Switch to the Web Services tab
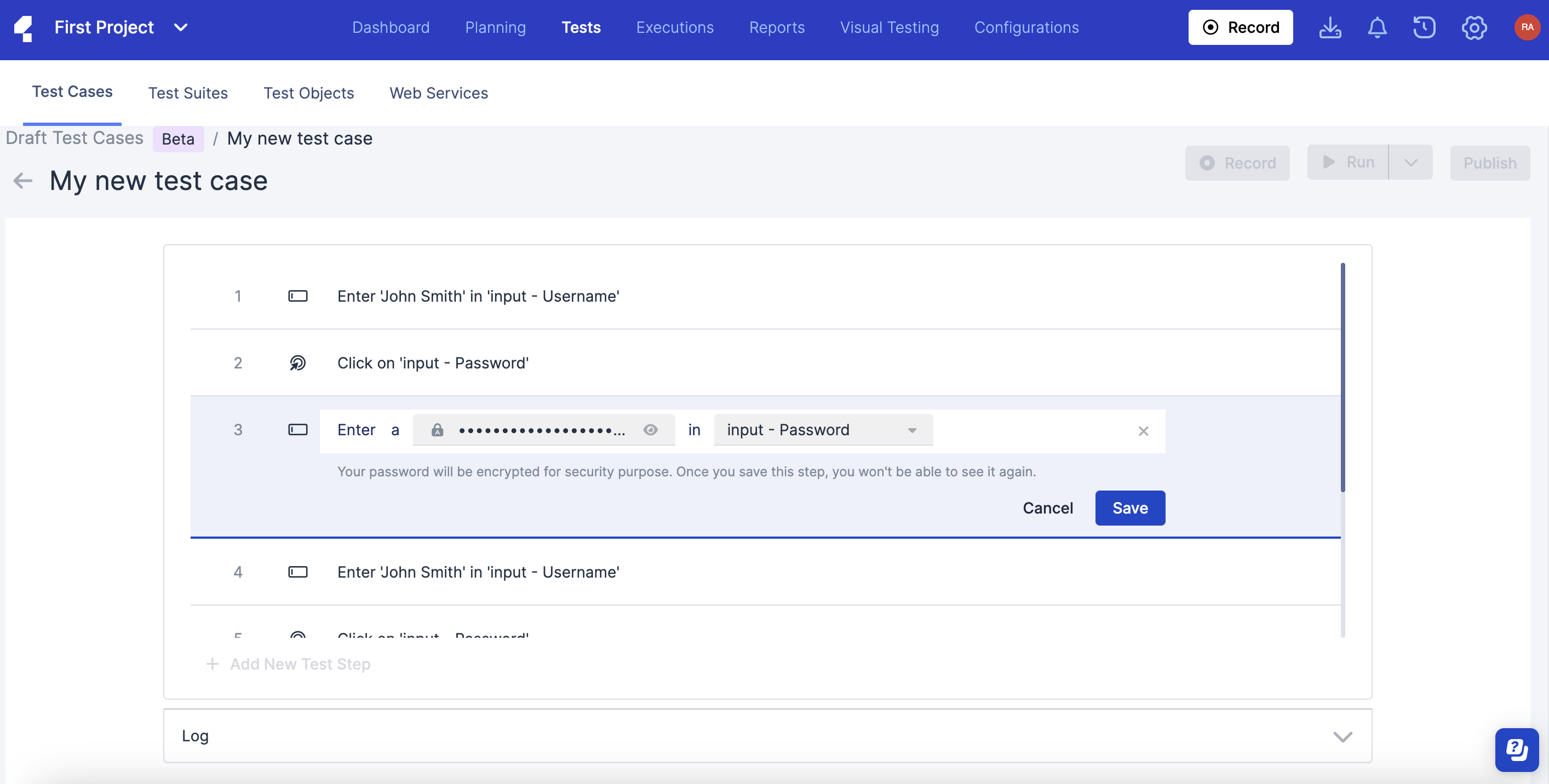Image resolution: width=1549 pixels, height=784 pixels. 438,93
